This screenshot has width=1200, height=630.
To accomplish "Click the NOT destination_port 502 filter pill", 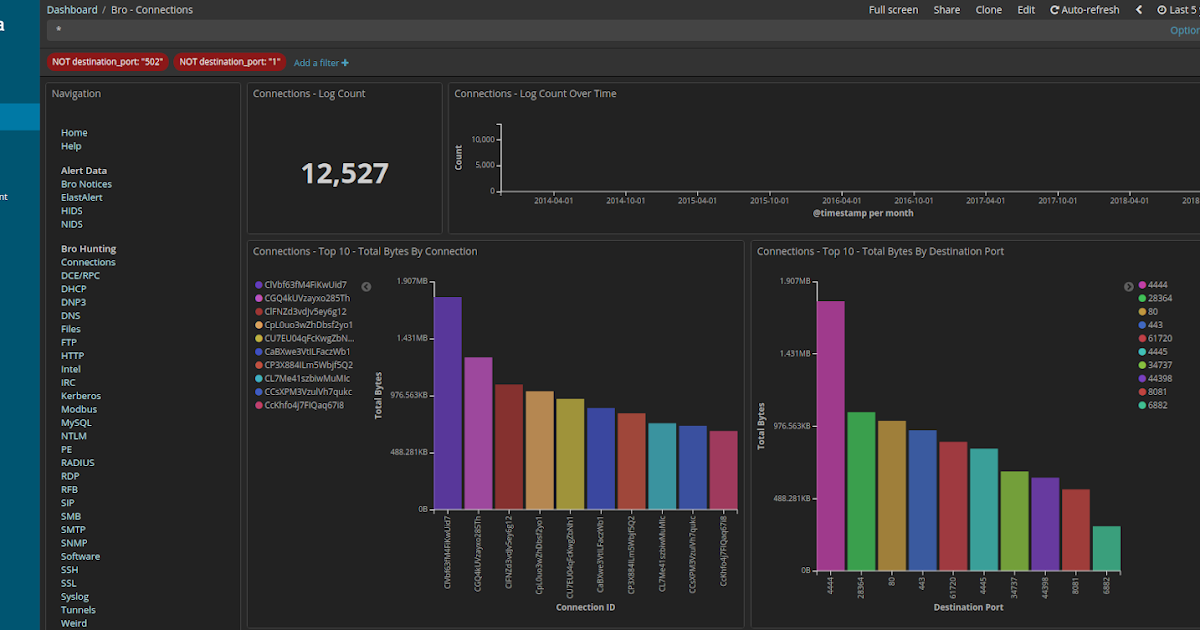I will point(106,61).
